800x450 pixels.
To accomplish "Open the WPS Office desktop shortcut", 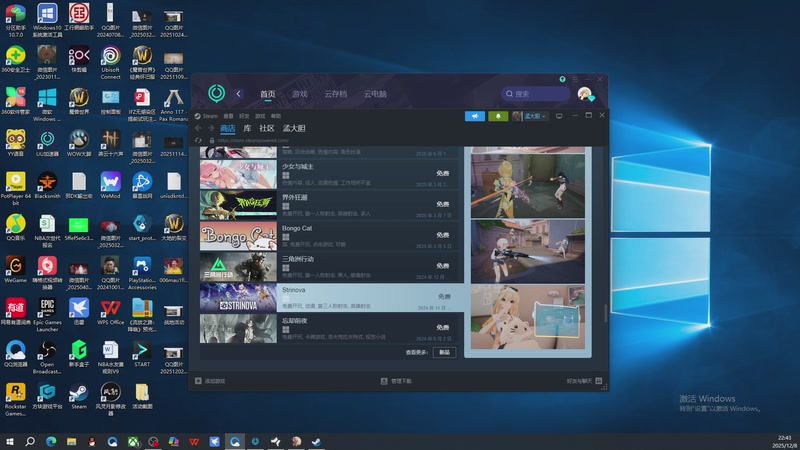I will (110, 312).
